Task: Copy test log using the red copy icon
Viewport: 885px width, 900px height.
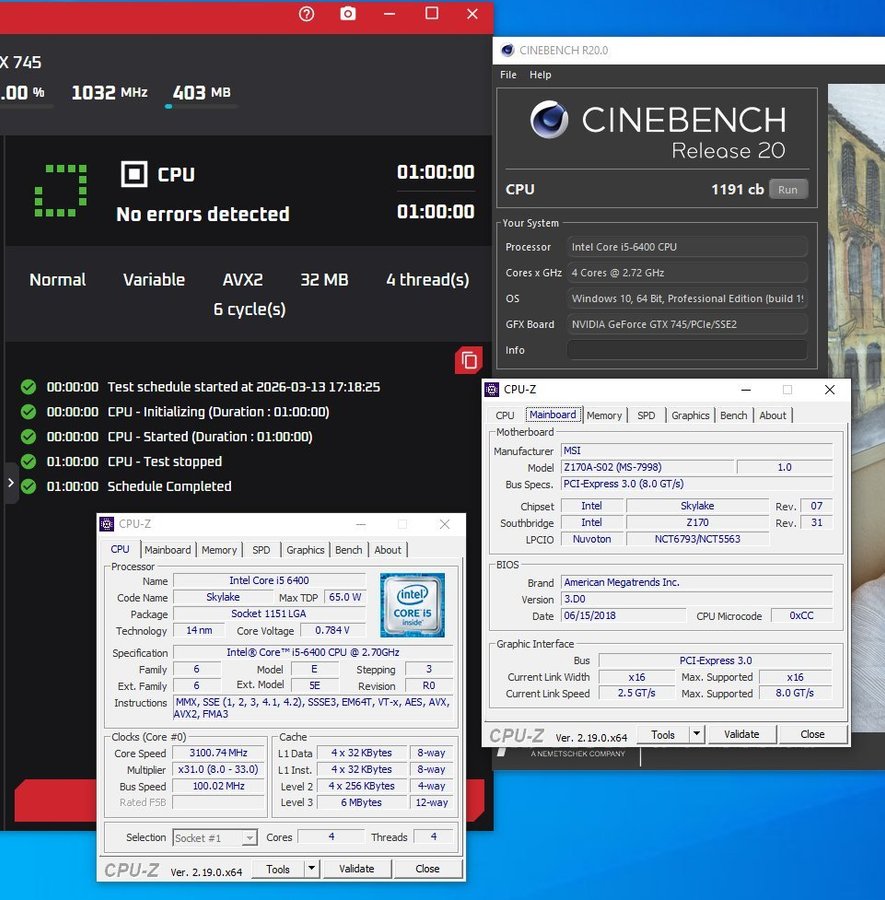Action: click(x=468, y=360)
